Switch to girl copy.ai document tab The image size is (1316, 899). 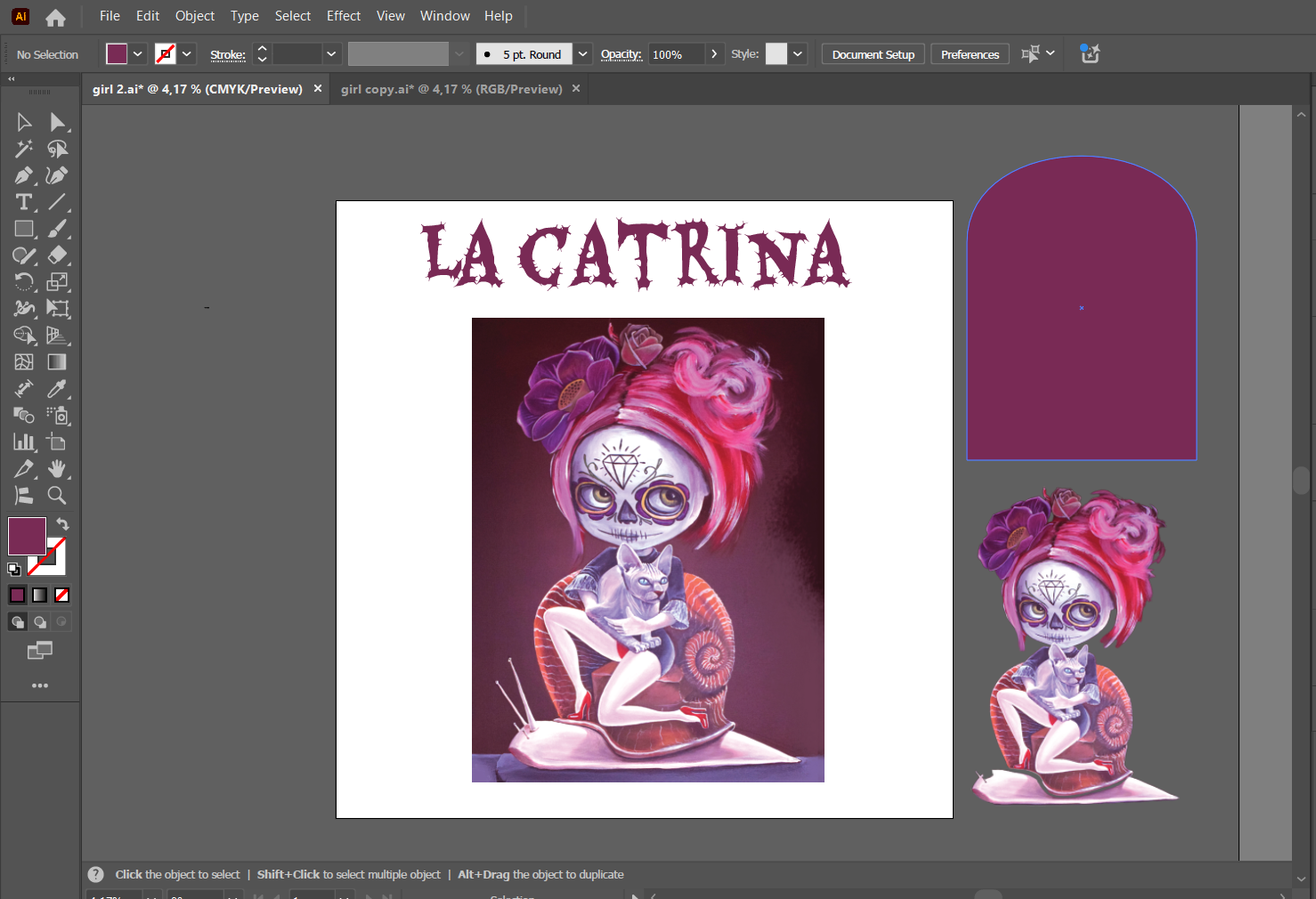[x=451, y=89]
